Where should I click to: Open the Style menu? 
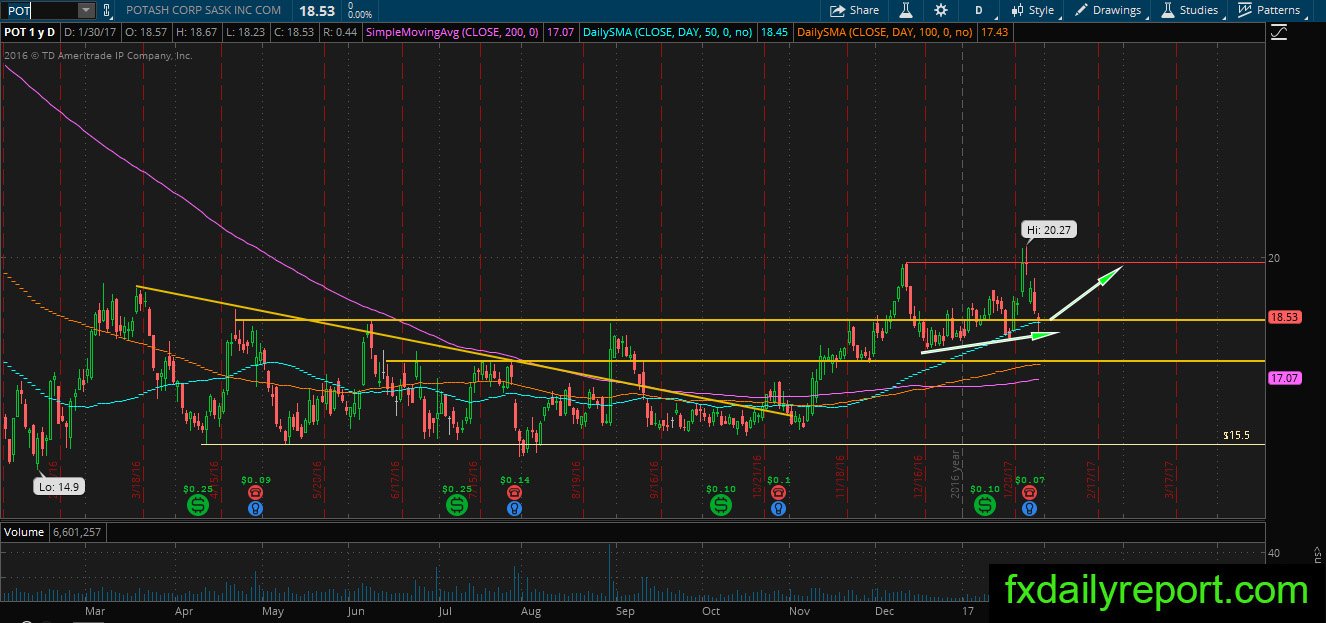pyautogui.click(x=1032, y=10)
